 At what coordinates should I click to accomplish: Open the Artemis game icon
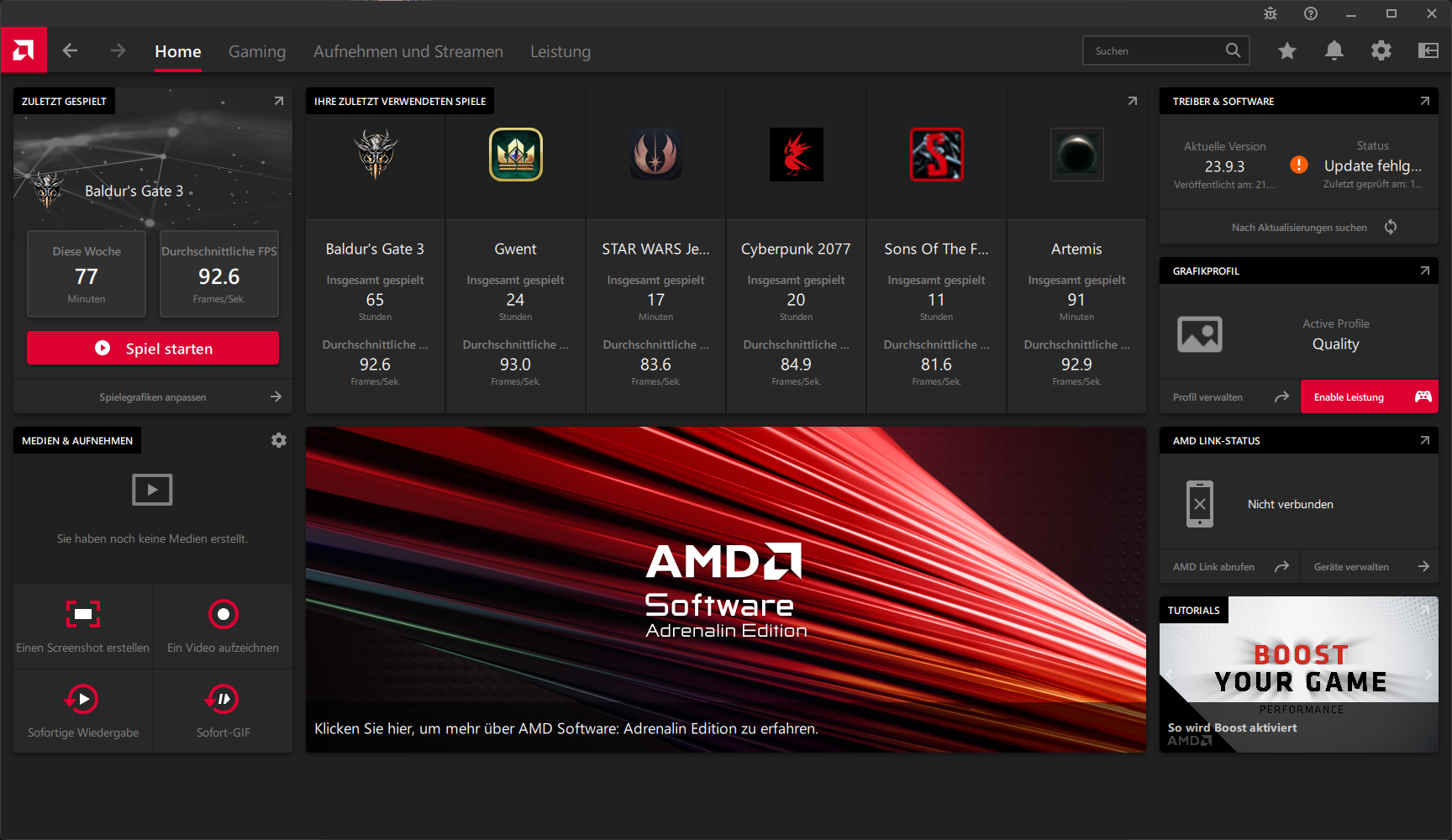click(1077, 155)
